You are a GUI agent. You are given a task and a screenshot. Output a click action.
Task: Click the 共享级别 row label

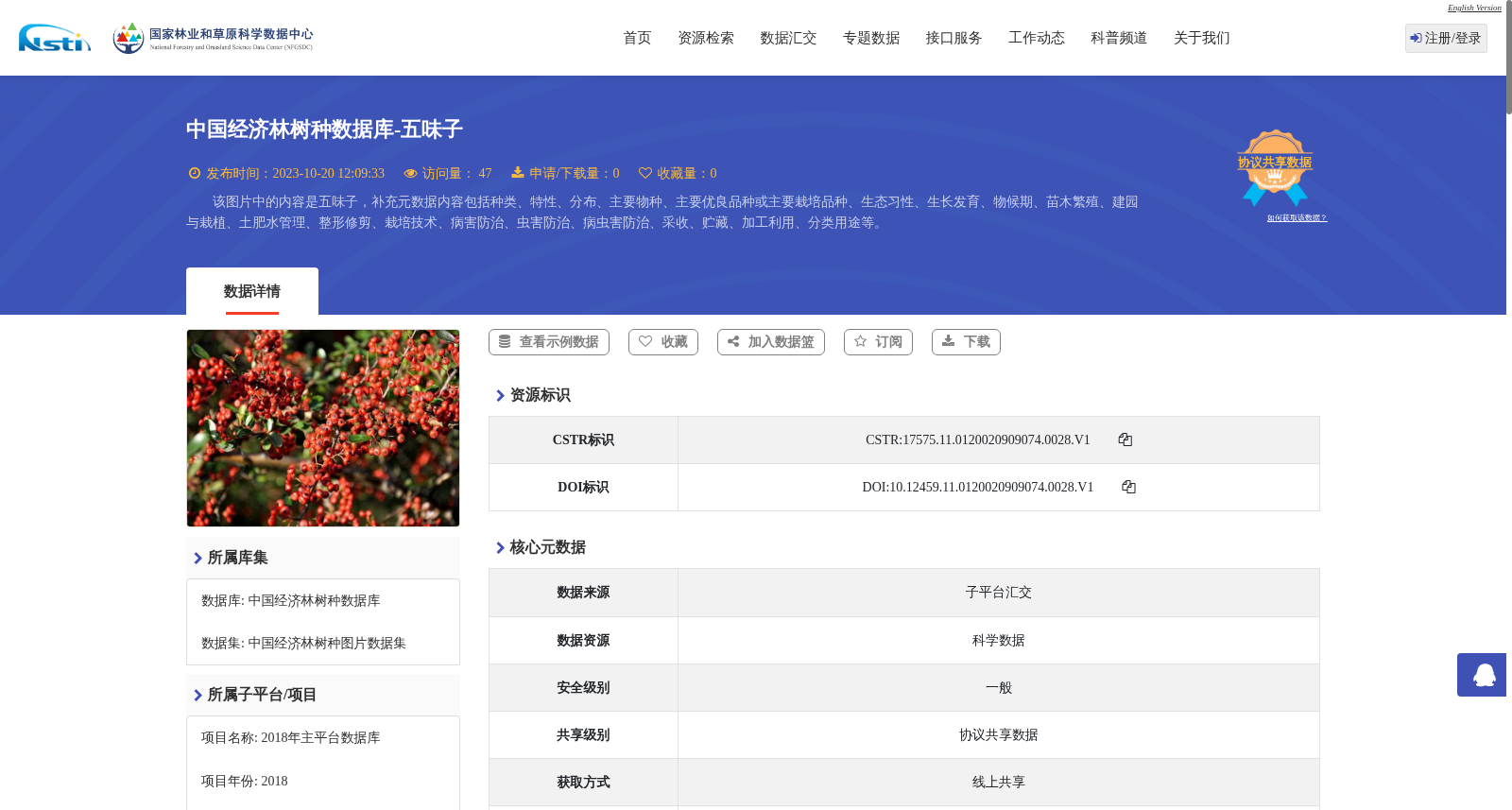[x=583, y=735]
